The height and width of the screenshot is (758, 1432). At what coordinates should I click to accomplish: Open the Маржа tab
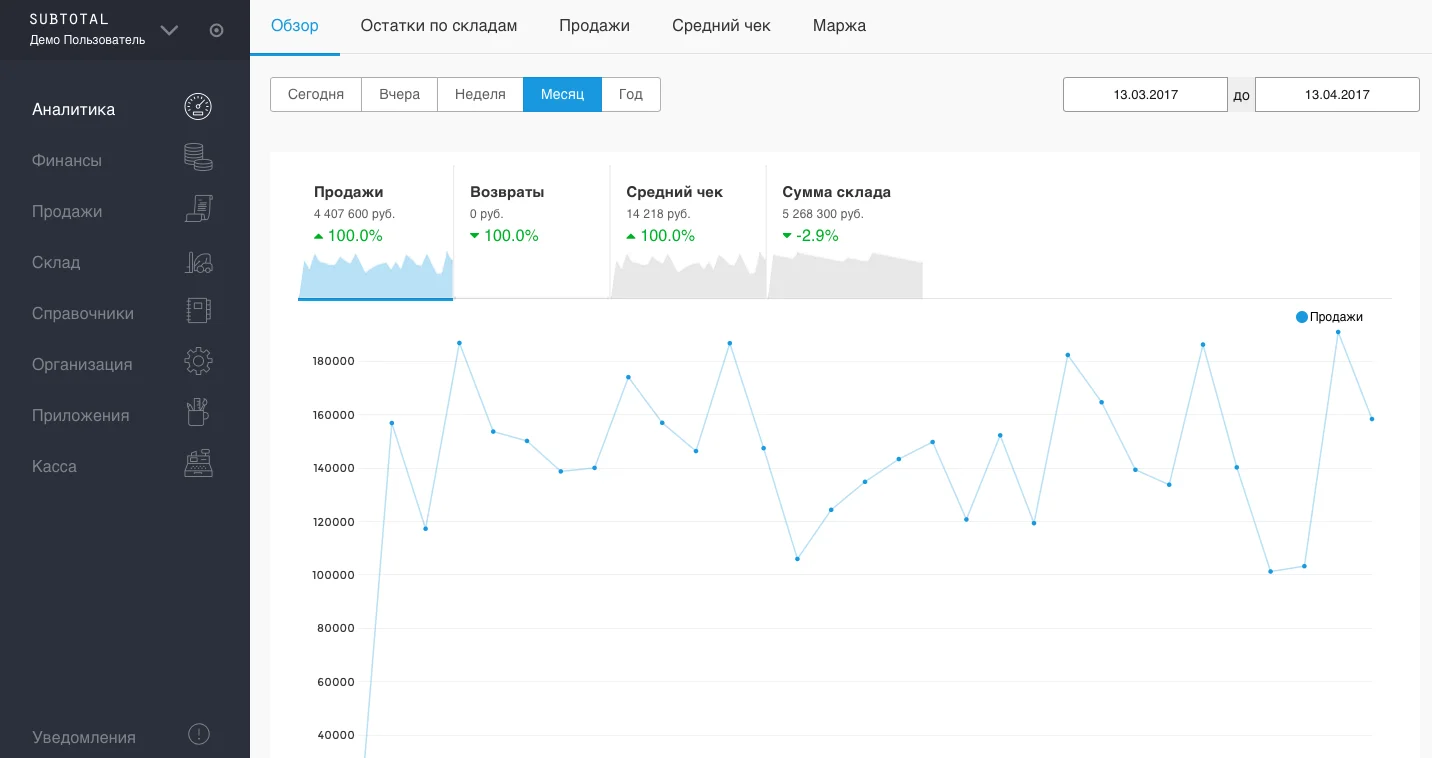point(839,26)
